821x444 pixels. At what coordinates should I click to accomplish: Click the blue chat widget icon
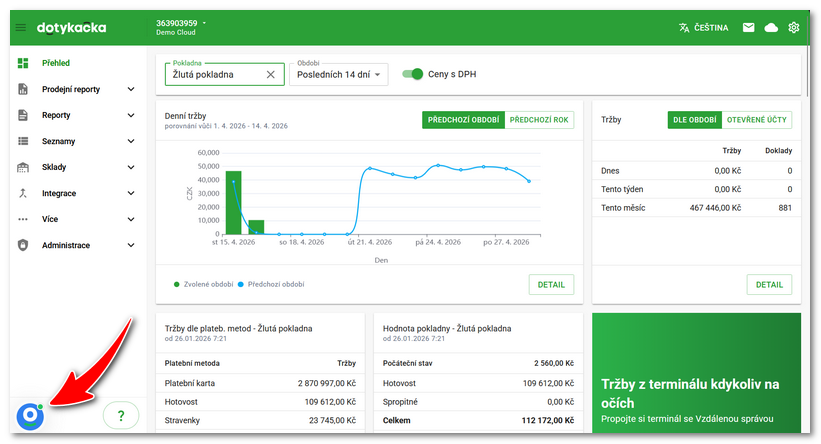(30, 416)
